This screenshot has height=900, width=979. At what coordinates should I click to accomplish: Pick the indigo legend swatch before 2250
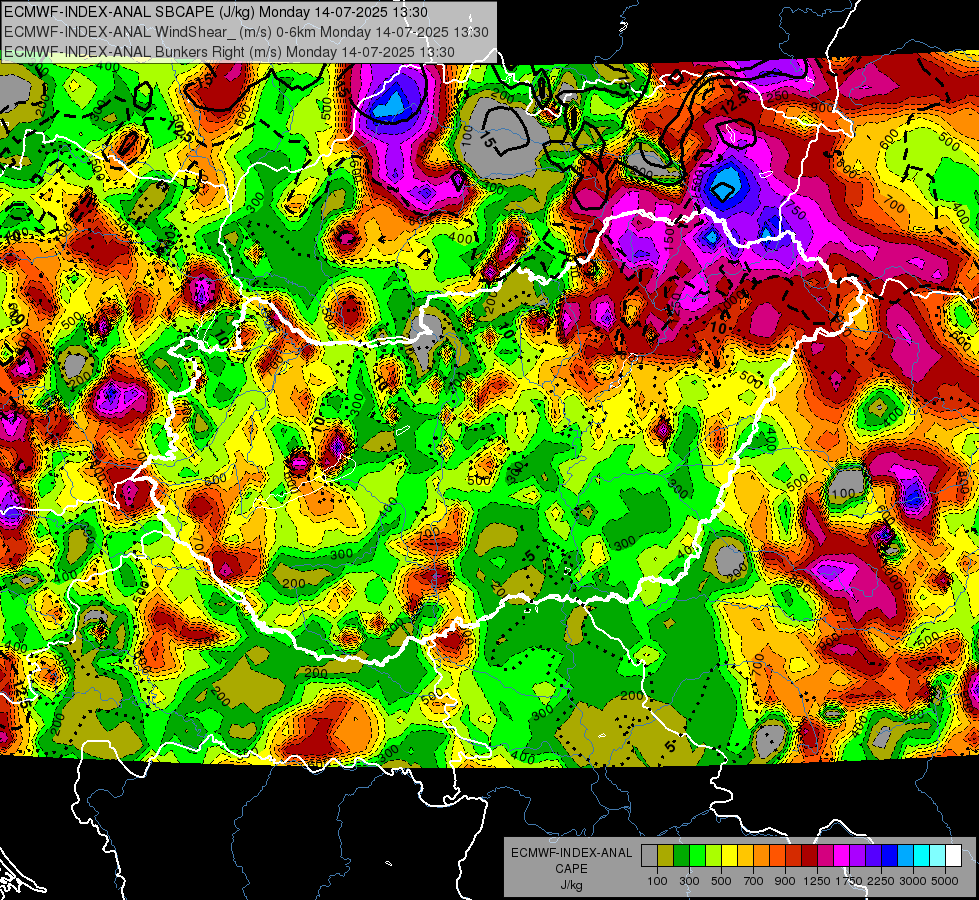(x=873, y=856)
